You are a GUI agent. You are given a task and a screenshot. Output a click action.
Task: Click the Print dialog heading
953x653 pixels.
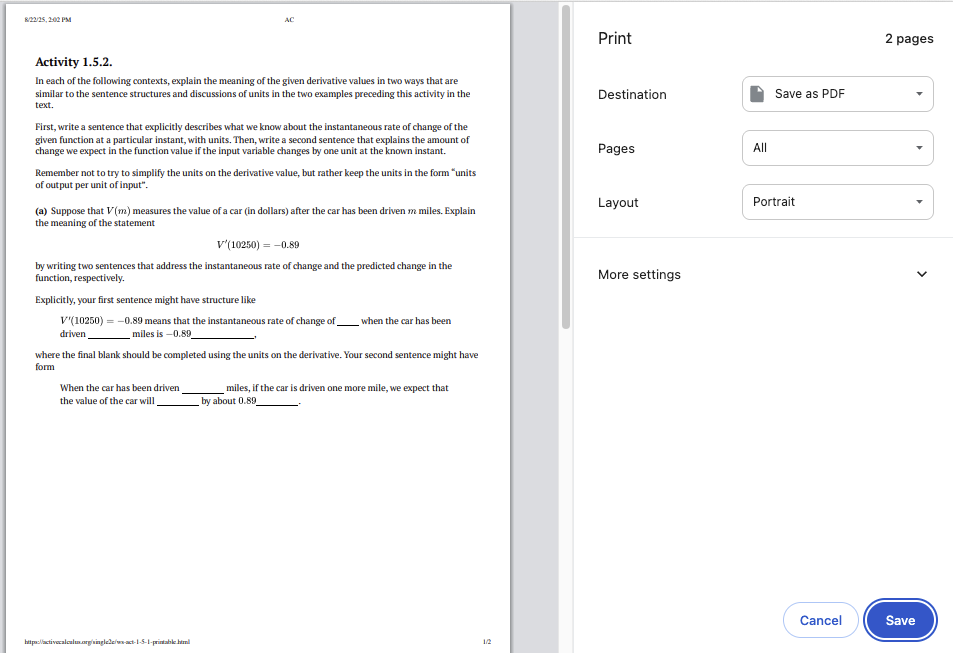pos(614,38)
